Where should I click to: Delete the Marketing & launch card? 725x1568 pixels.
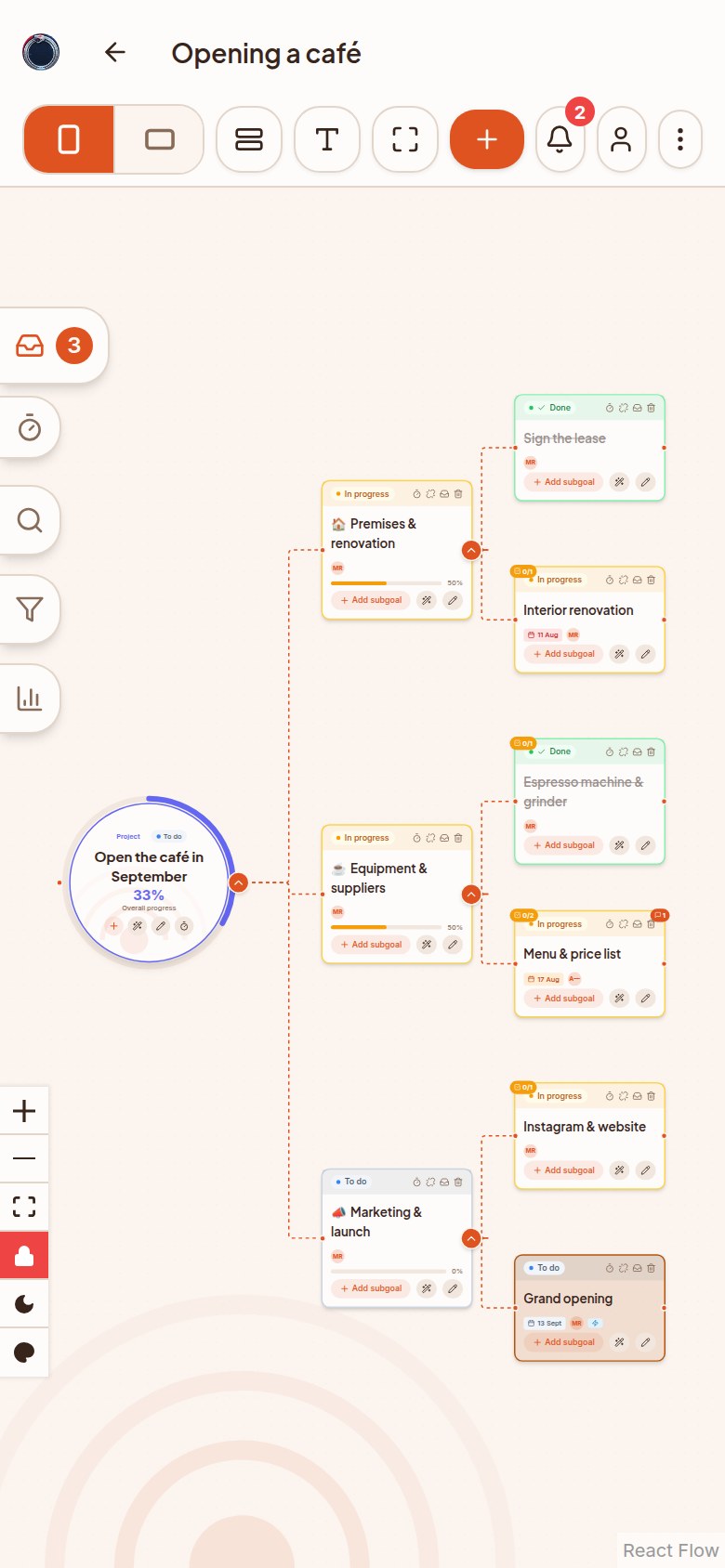(x=458, y=1182)
